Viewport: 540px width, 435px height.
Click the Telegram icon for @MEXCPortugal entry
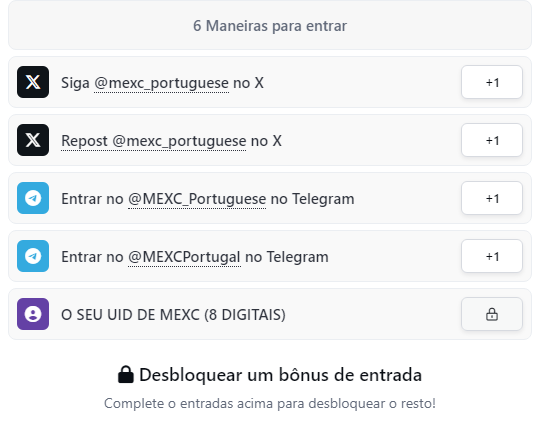[33, 256]
